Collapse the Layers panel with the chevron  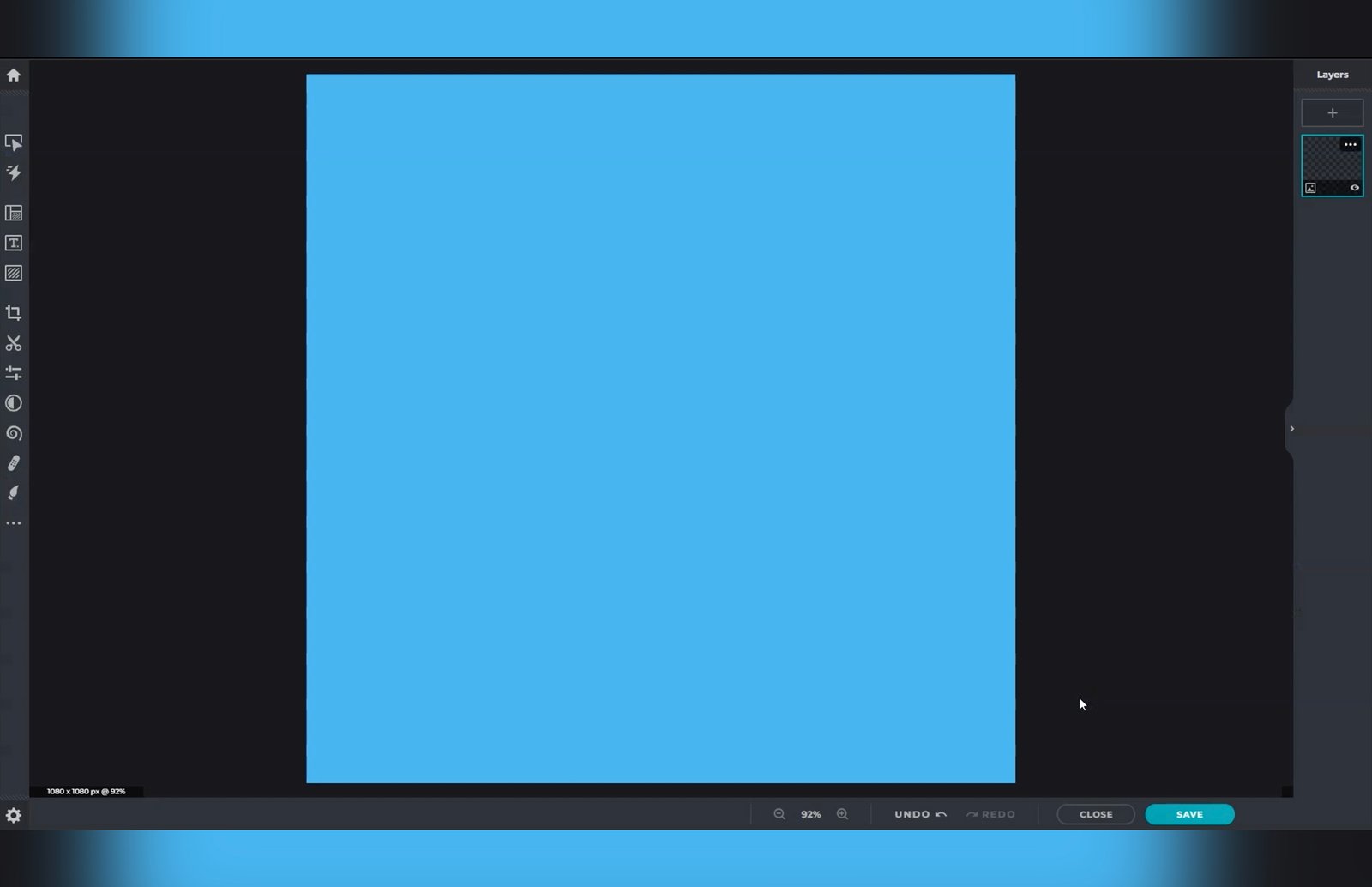tap(1291, 429)
